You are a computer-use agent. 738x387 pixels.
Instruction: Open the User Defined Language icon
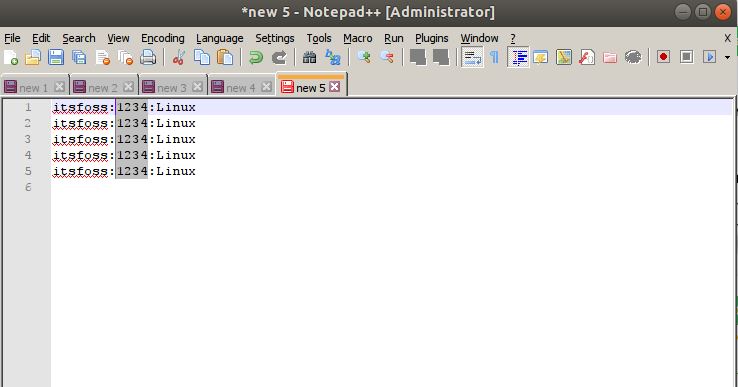[540, 57]
